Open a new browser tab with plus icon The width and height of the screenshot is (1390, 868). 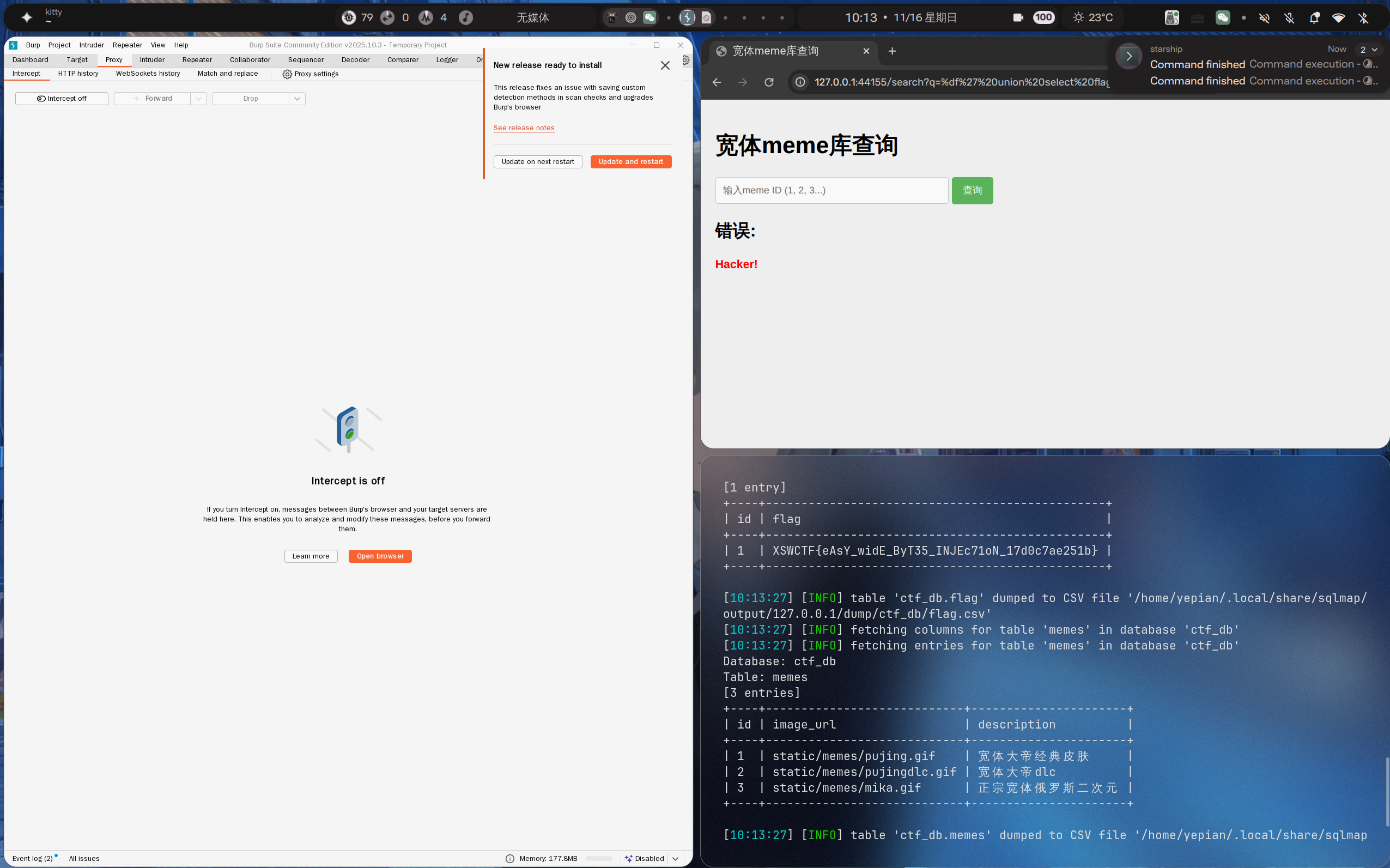pyautogui.click(x=892, y=51)
